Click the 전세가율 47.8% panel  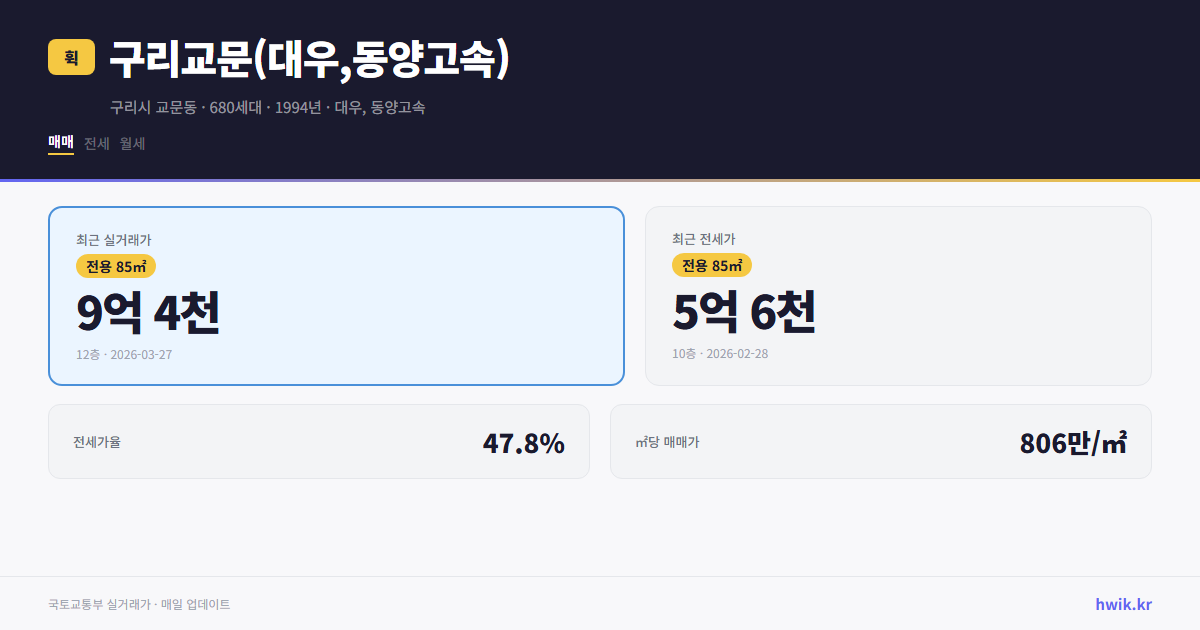pyautogui.click(x=320, y=441)
